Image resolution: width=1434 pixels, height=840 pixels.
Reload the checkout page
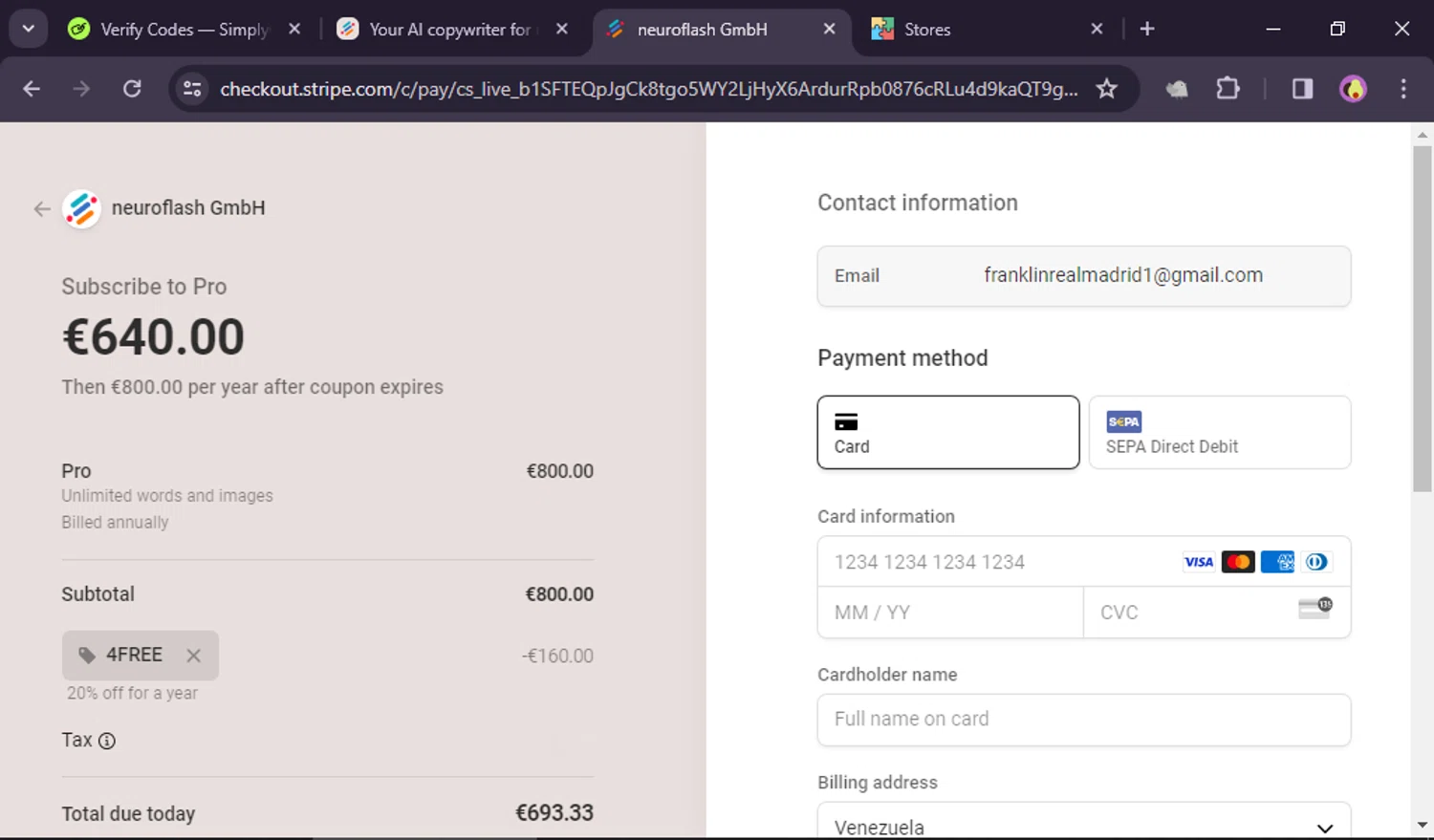(x=132, y=89)
